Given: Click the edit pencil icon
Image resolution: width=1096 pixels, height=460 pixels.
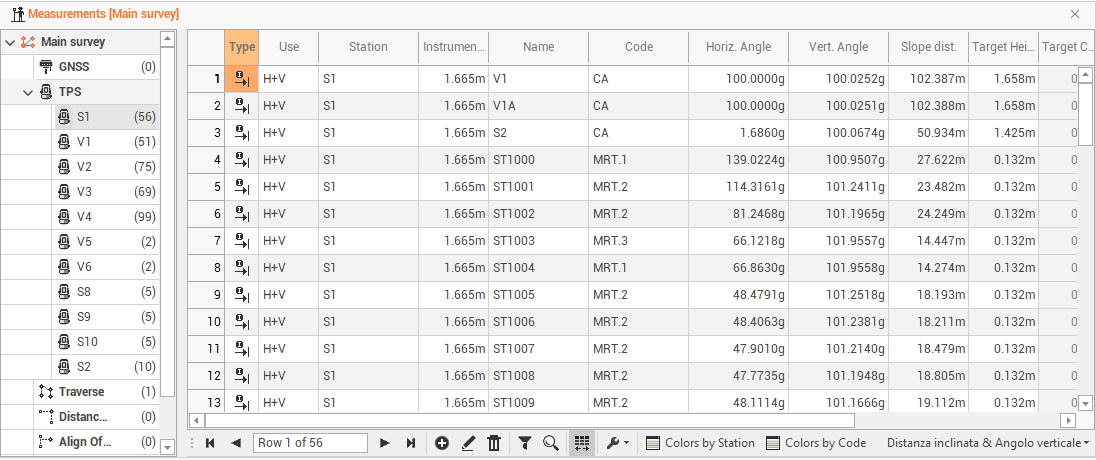Looking at the screenshot, I should pos(468,443).
